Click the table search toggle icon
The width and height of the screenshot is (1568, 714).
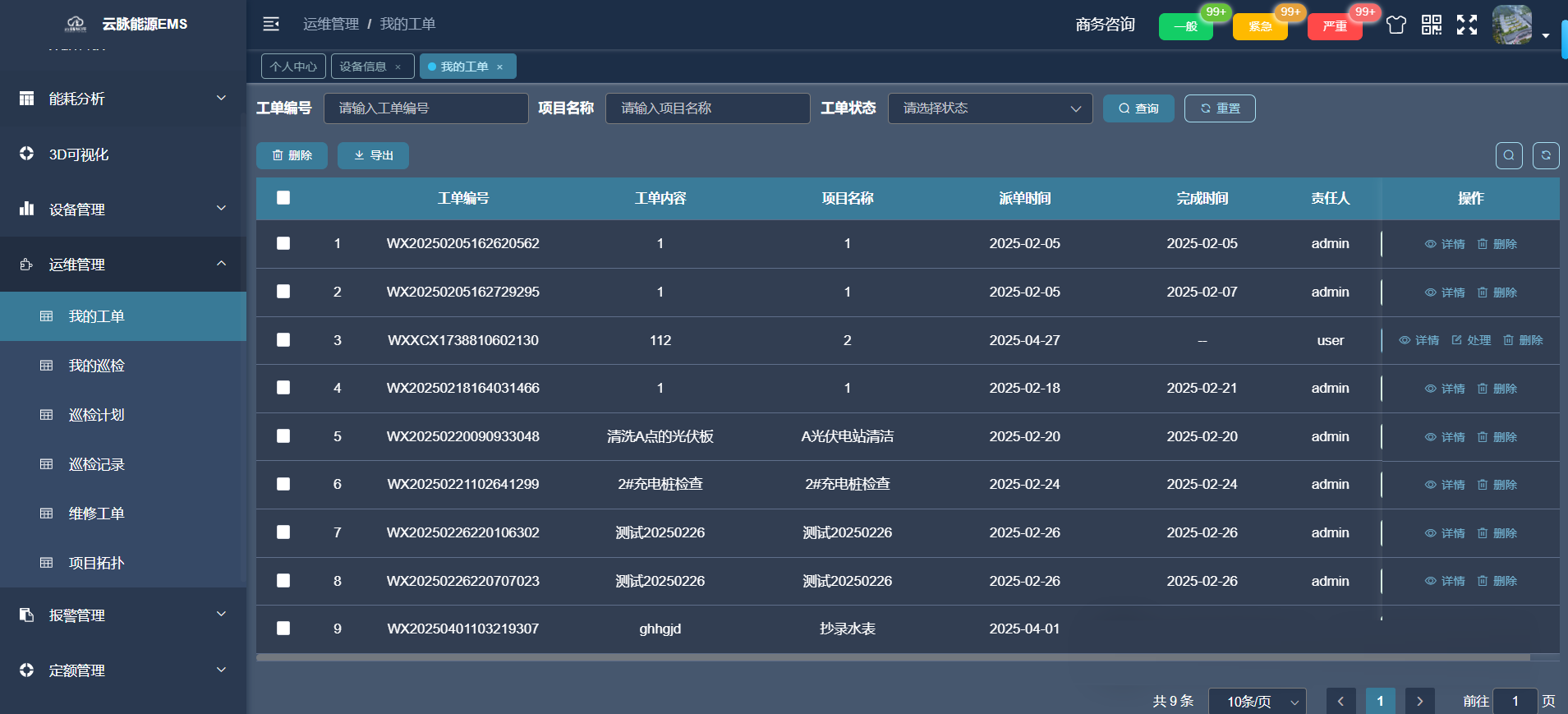(x=1509, y=155)
